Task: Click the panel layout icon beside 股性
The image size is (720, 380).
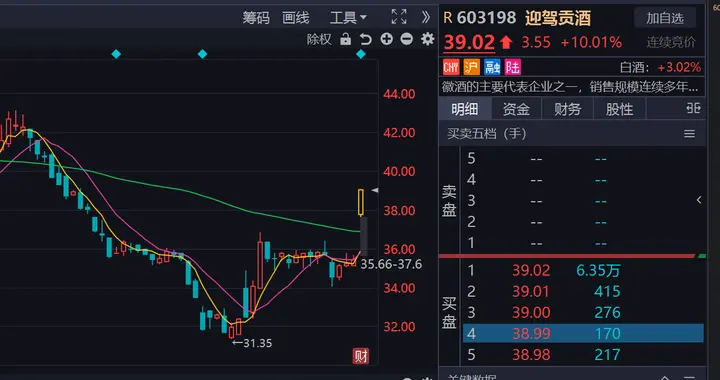Action: (x=693, y=108)
